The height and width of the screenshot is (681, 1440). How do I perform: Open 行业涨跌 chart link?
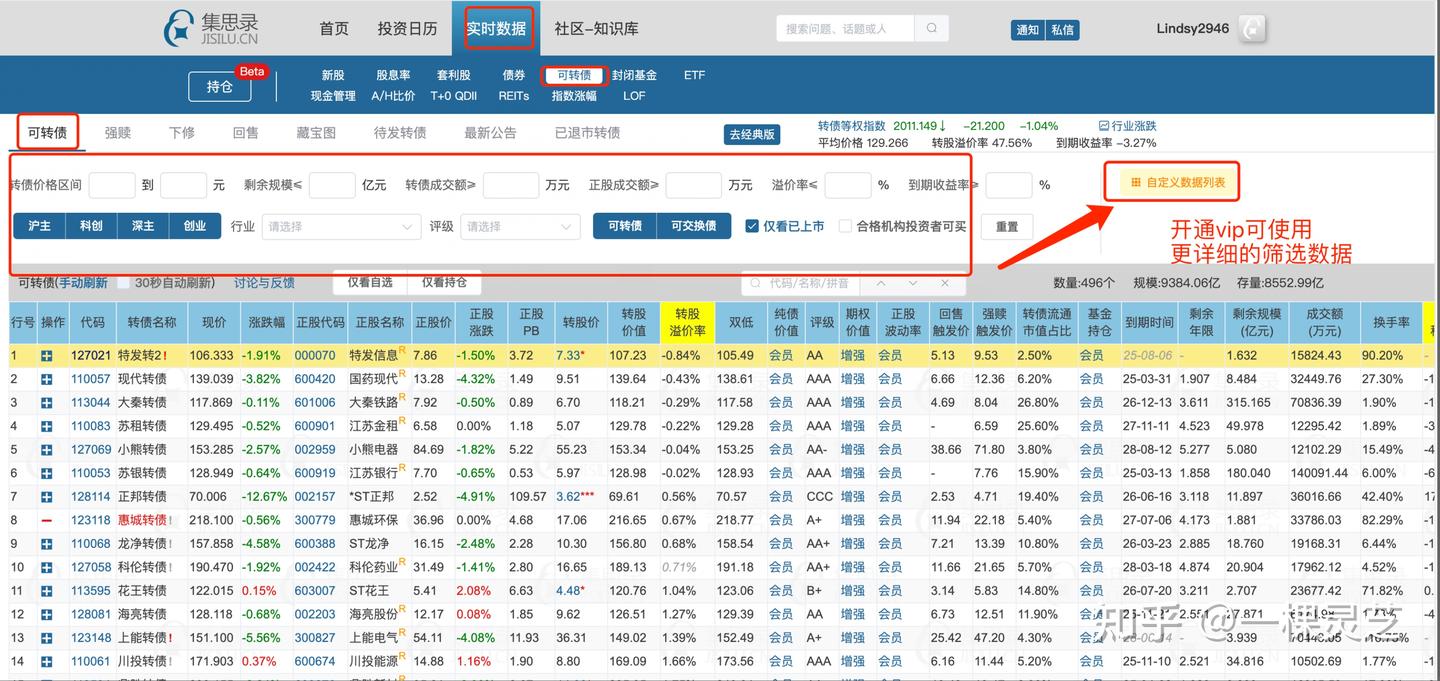point(1127,126)
